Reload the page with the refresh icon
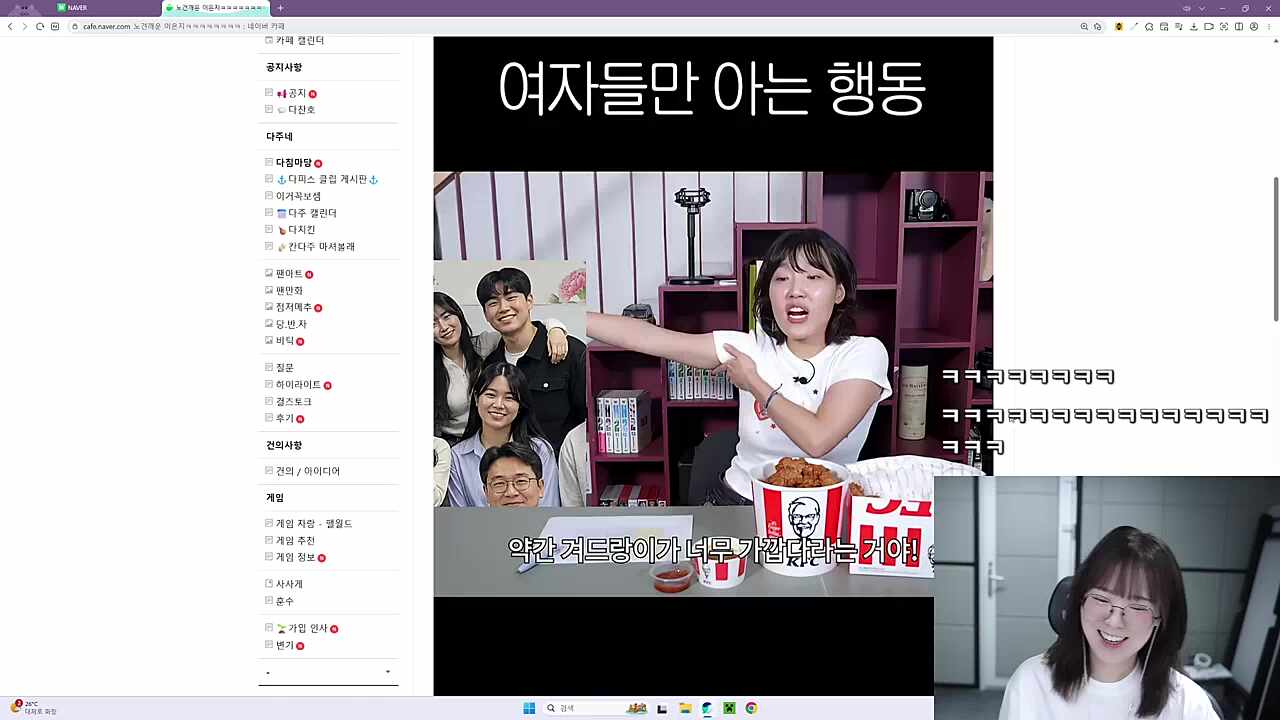The height and width of the screenshot is (720, 1280). click(40, 26)
